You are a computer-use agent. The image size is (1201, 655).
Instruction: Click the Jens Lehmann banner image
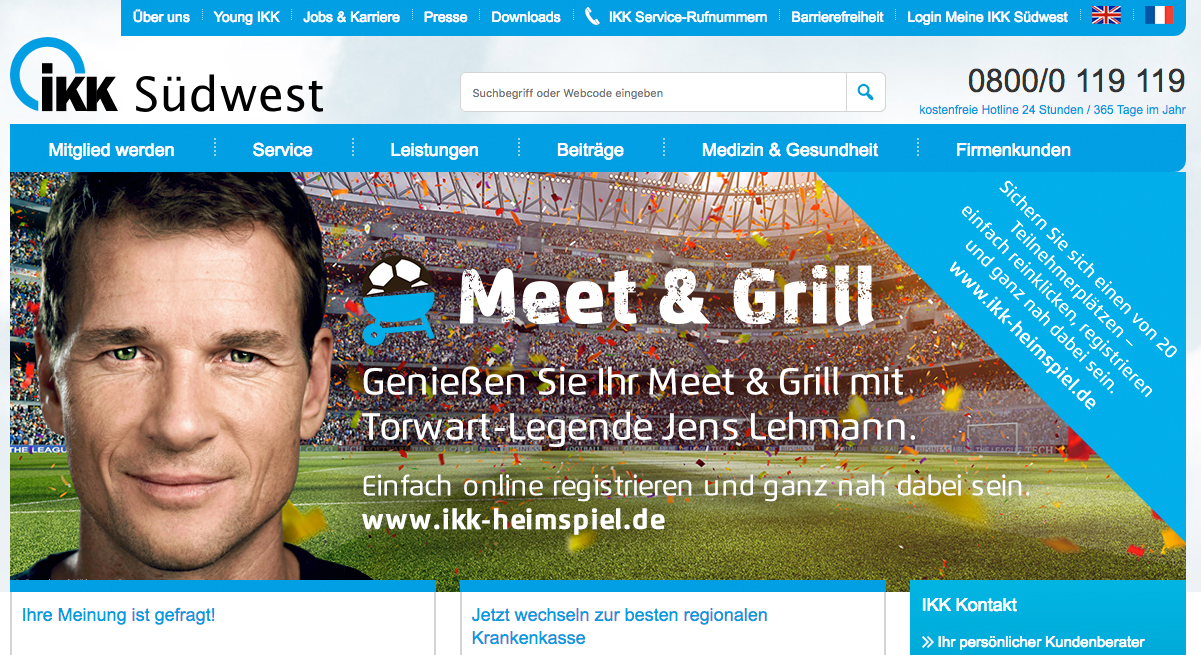click(x=598, y=376)
